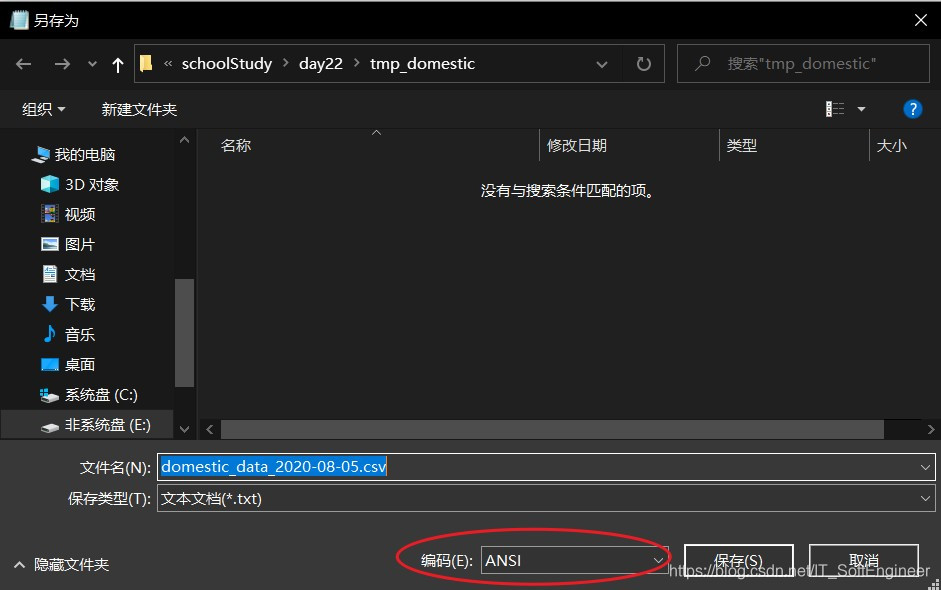
Task: Click the folder icon in address bar
Action: [x=146, y=63]
